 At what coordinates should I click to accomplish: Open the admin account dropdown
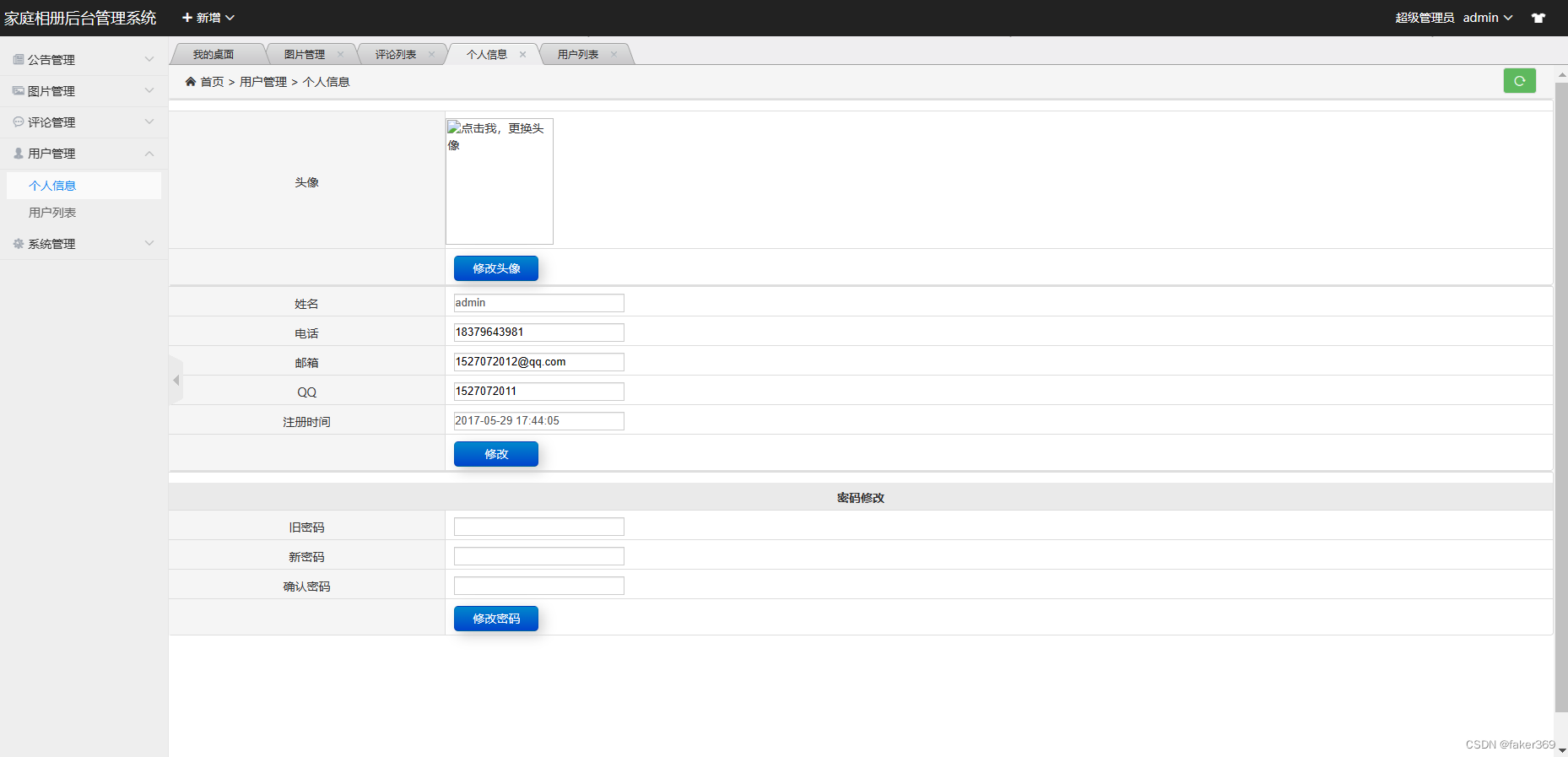click(1488, 18)
